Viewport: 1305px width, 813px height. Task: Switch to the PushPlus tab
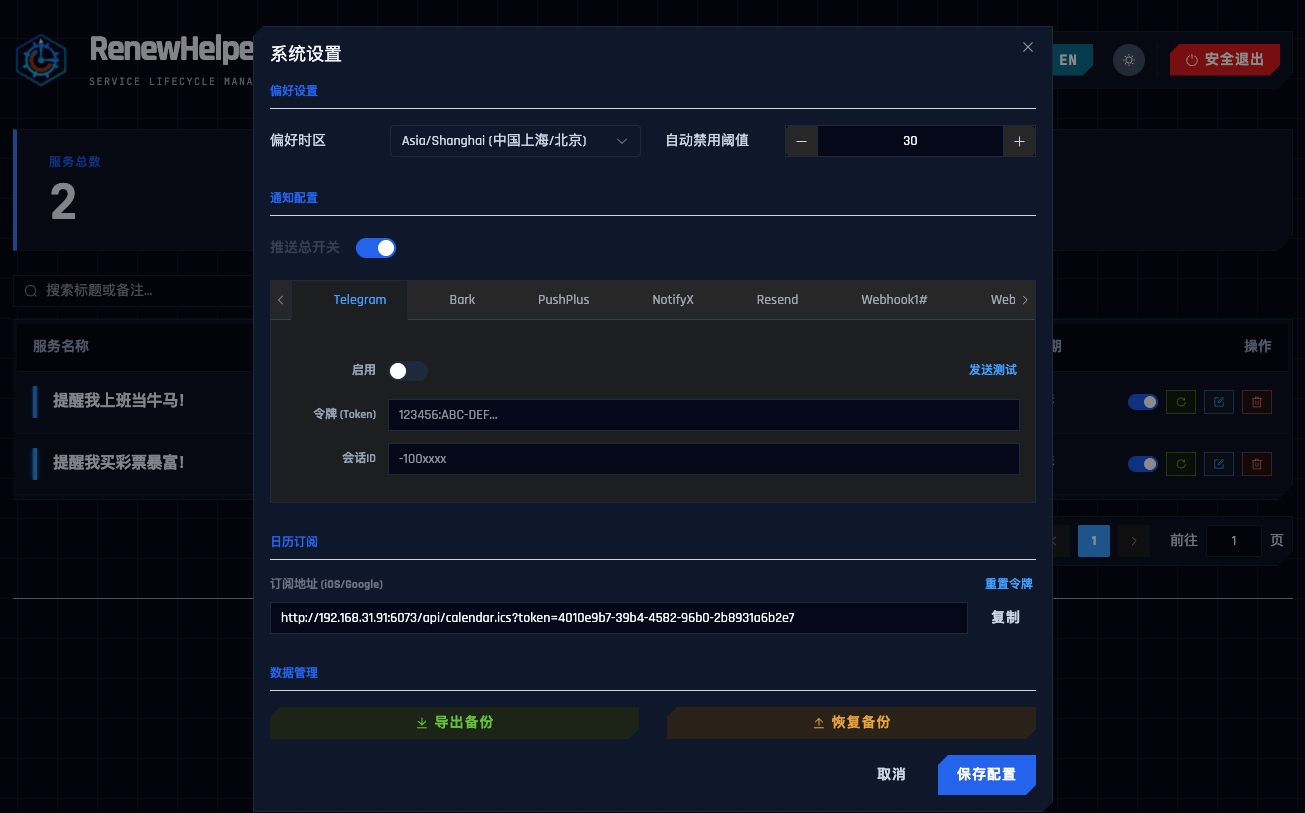[563, 300]
